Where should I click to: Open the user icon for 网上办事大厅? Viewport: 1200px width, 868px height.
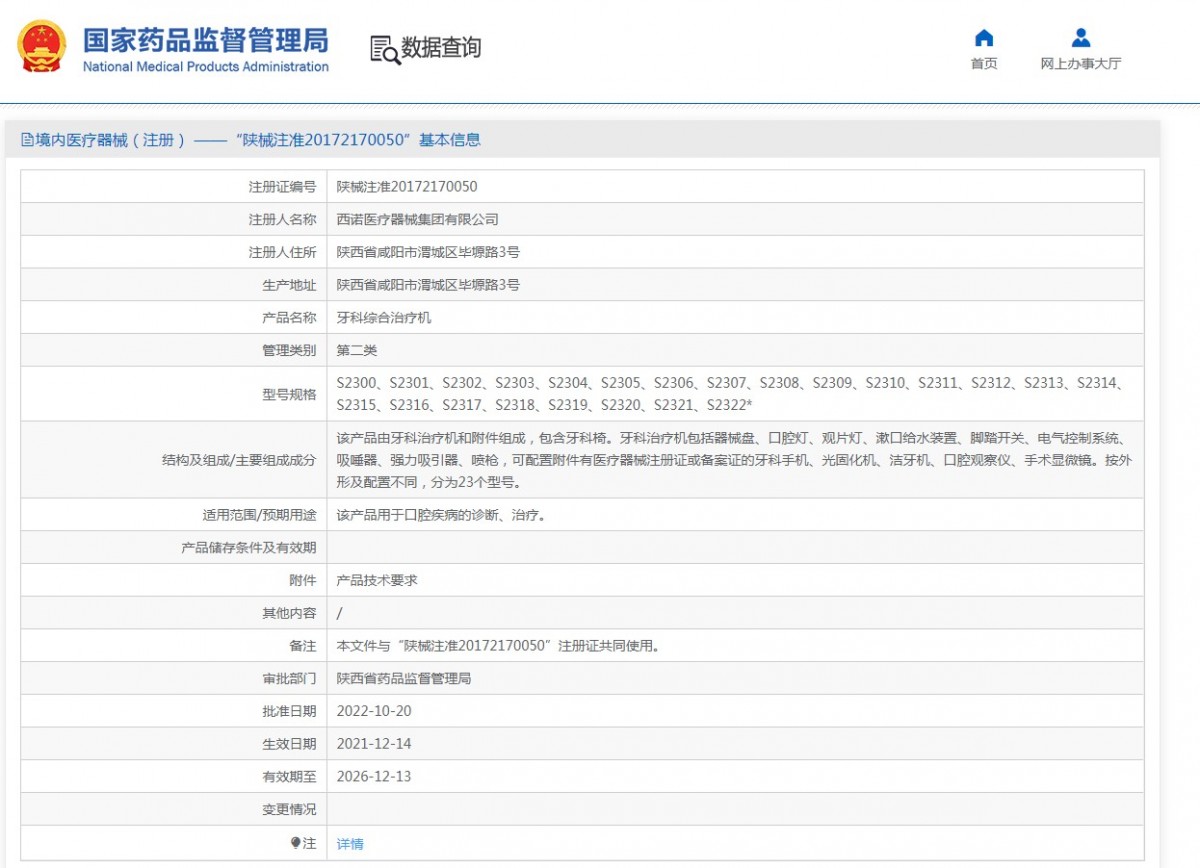(1080, 38)
